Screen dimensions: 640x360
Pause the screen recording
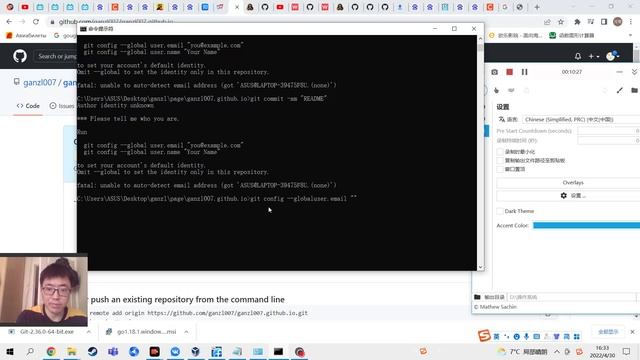(524, 72)
